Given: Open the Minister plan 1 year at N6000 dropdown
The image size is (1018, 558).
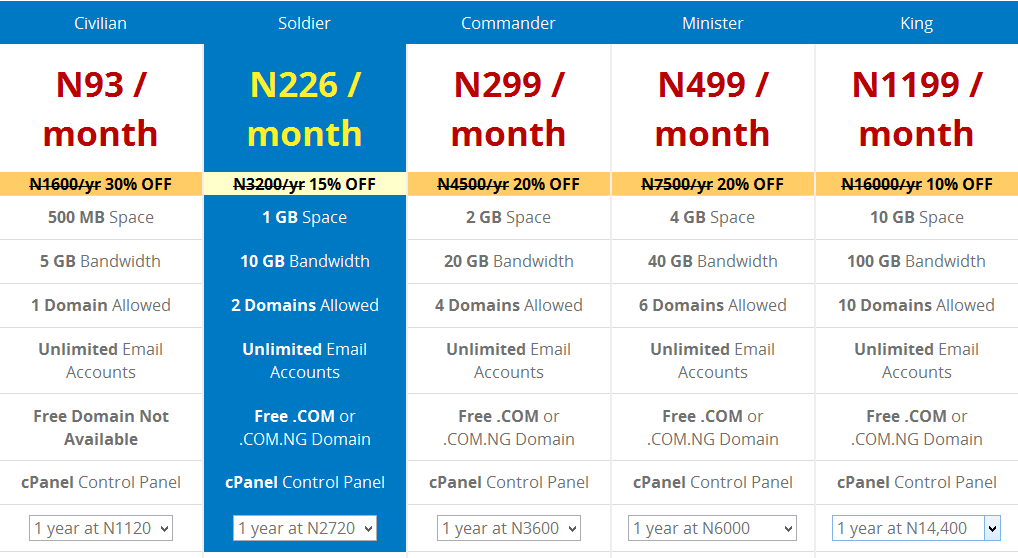Looking at the screenshot, I should coord(712,528).
